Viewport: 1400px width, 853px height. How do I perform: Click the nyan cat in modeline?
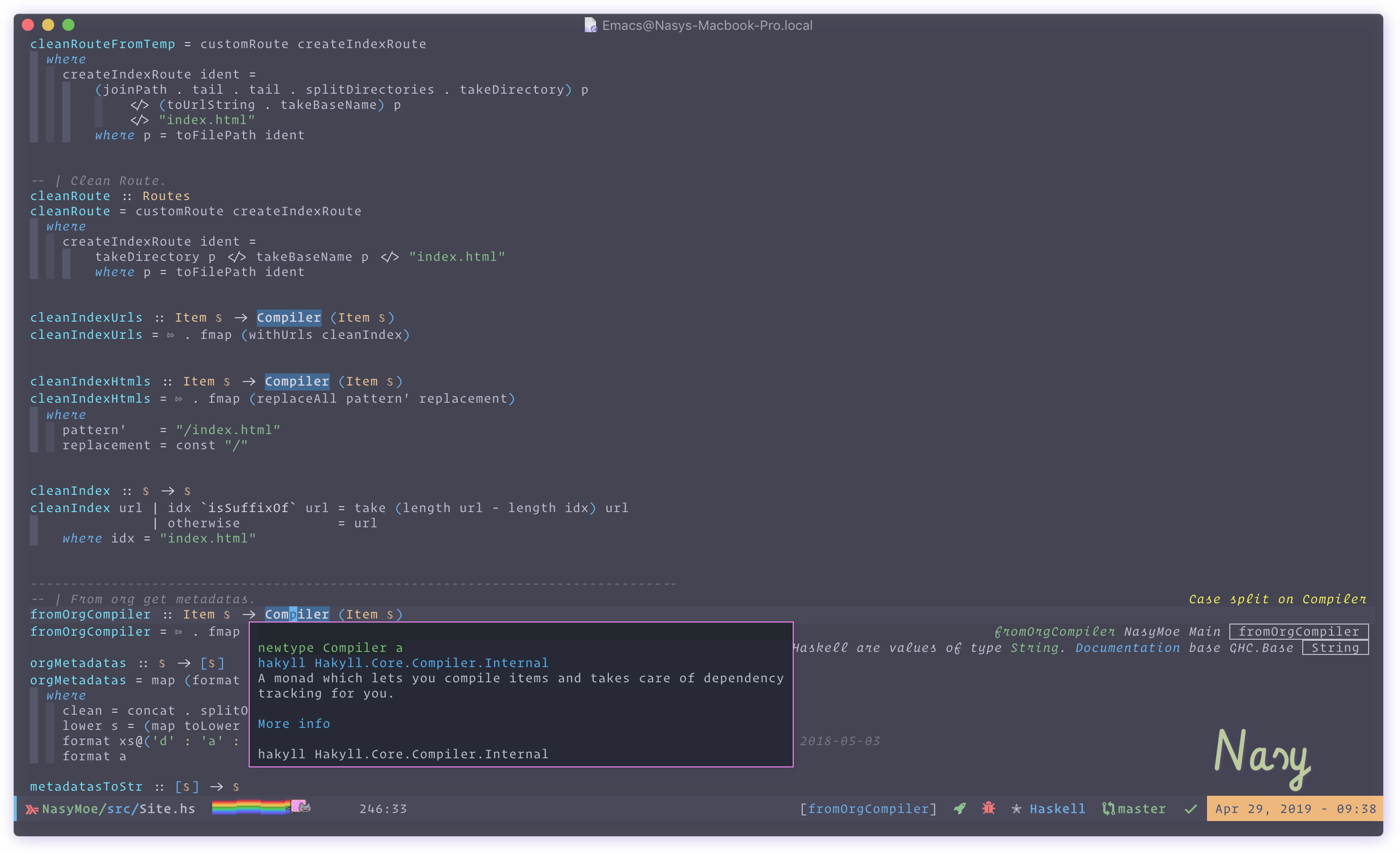pos(300,806)
